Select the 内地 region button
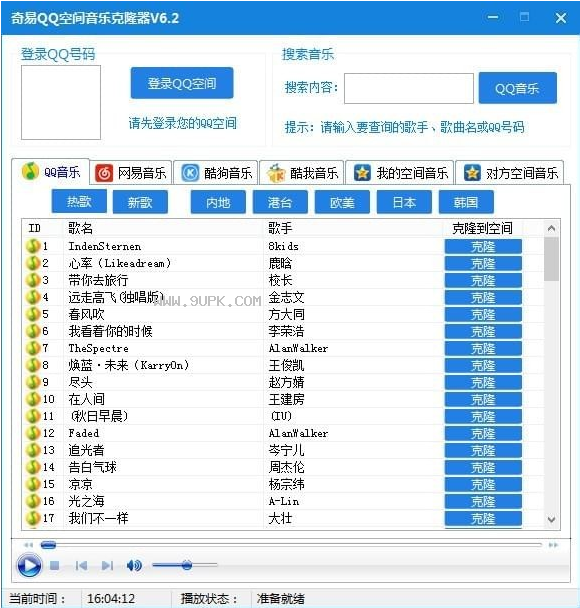Image resolution: width=580 pixels, height=608 pixels. pyautogui.click(x=218, y=202)
